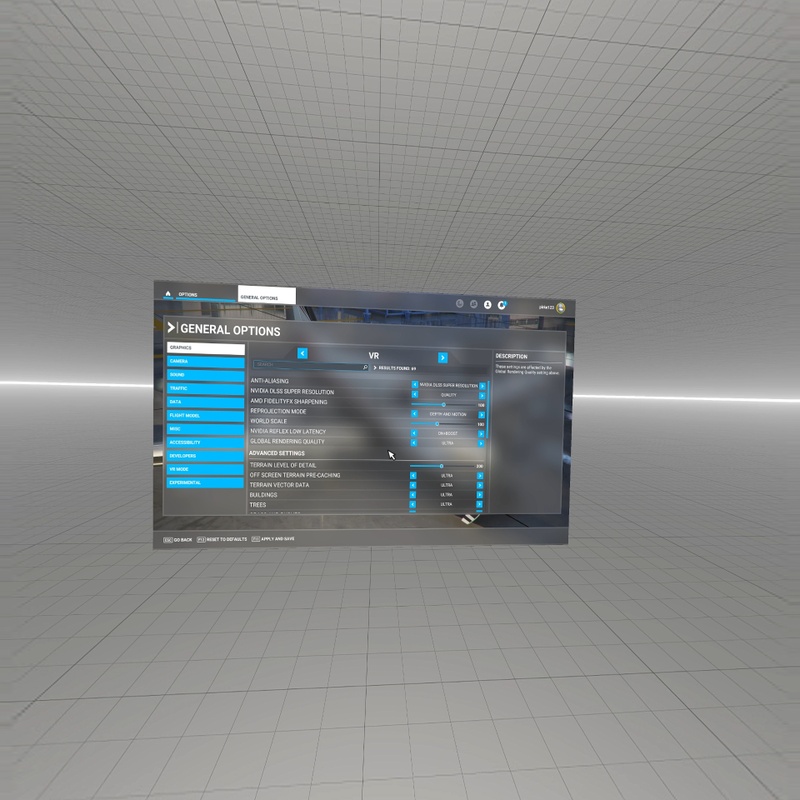Click left arrow for NVIDIA Reflex Low Latency
The width and height of the screenshot is (800, 800).
click(414, 433)
